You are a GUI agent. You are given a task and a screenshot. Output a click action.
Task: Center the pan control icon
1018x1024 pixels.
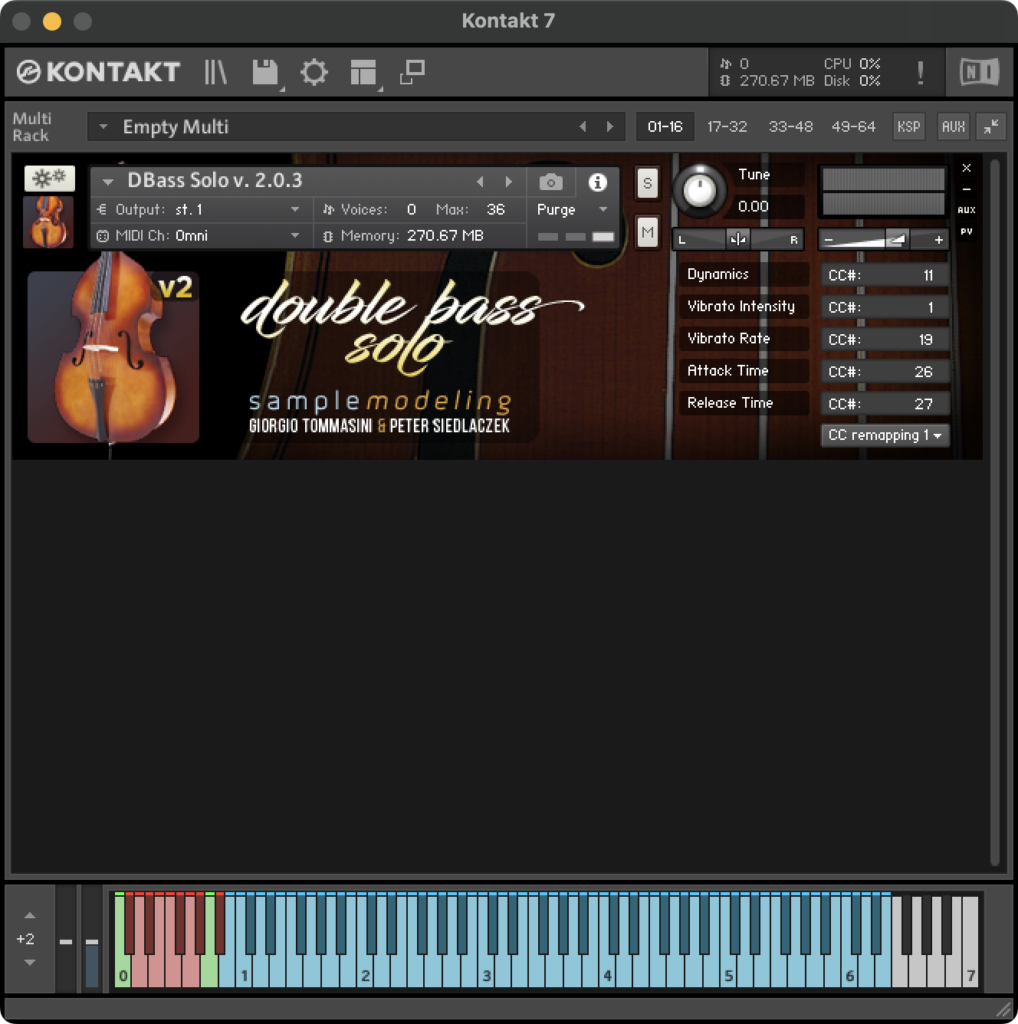coord(738,240)
